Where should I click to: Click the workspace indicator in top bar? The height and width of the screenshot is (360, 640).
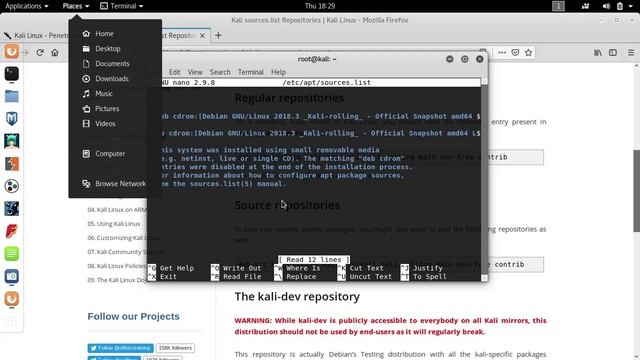pyautogui.click(x=558, y=6)
